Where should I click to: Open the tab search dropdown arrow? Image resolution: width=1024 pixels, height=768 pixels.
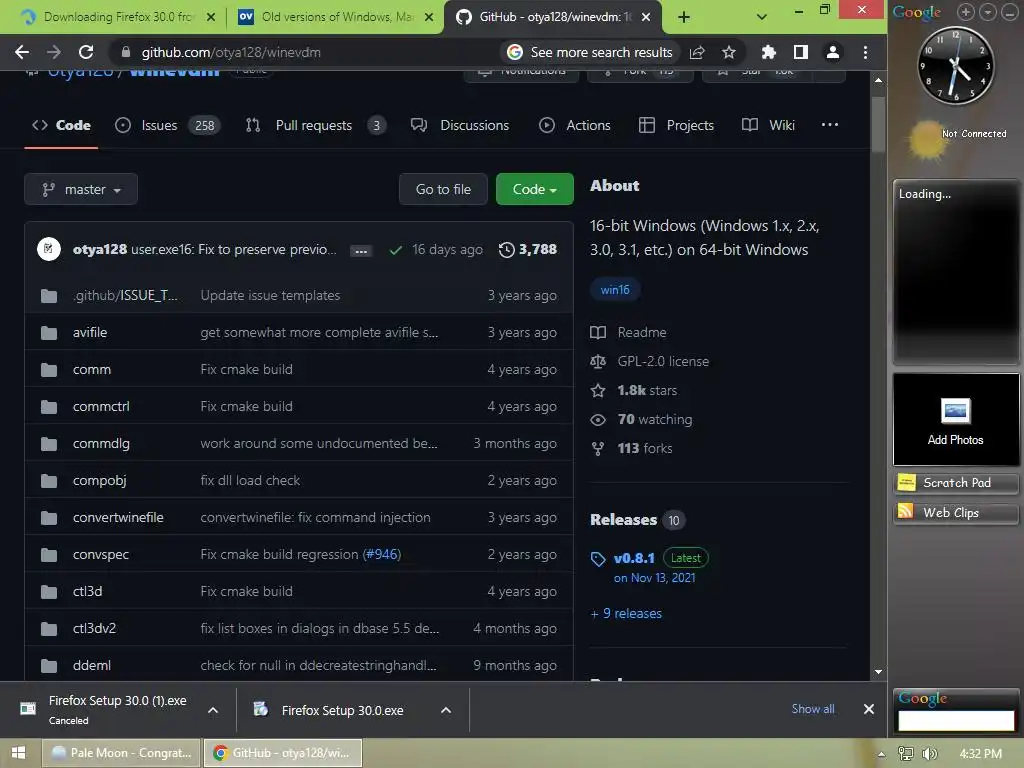point(761,17)
